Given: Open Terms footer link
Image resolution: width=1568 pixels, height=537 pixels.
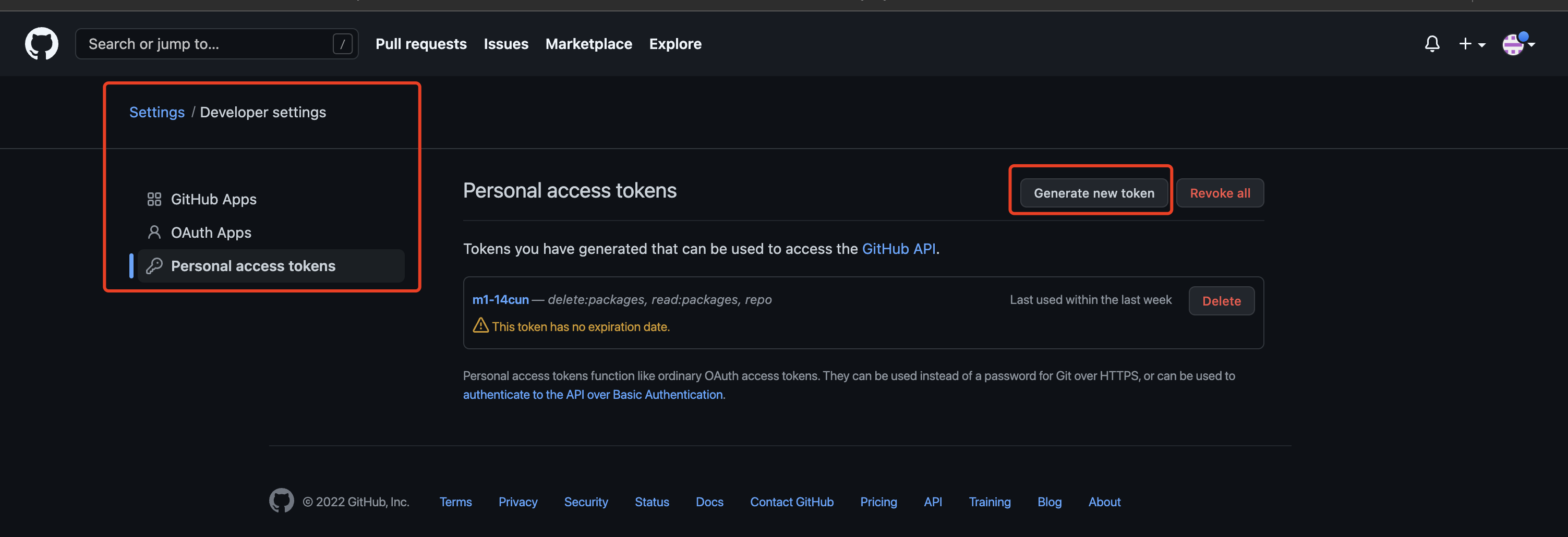Looking at the screenshot, I should [x=455, y=502].
